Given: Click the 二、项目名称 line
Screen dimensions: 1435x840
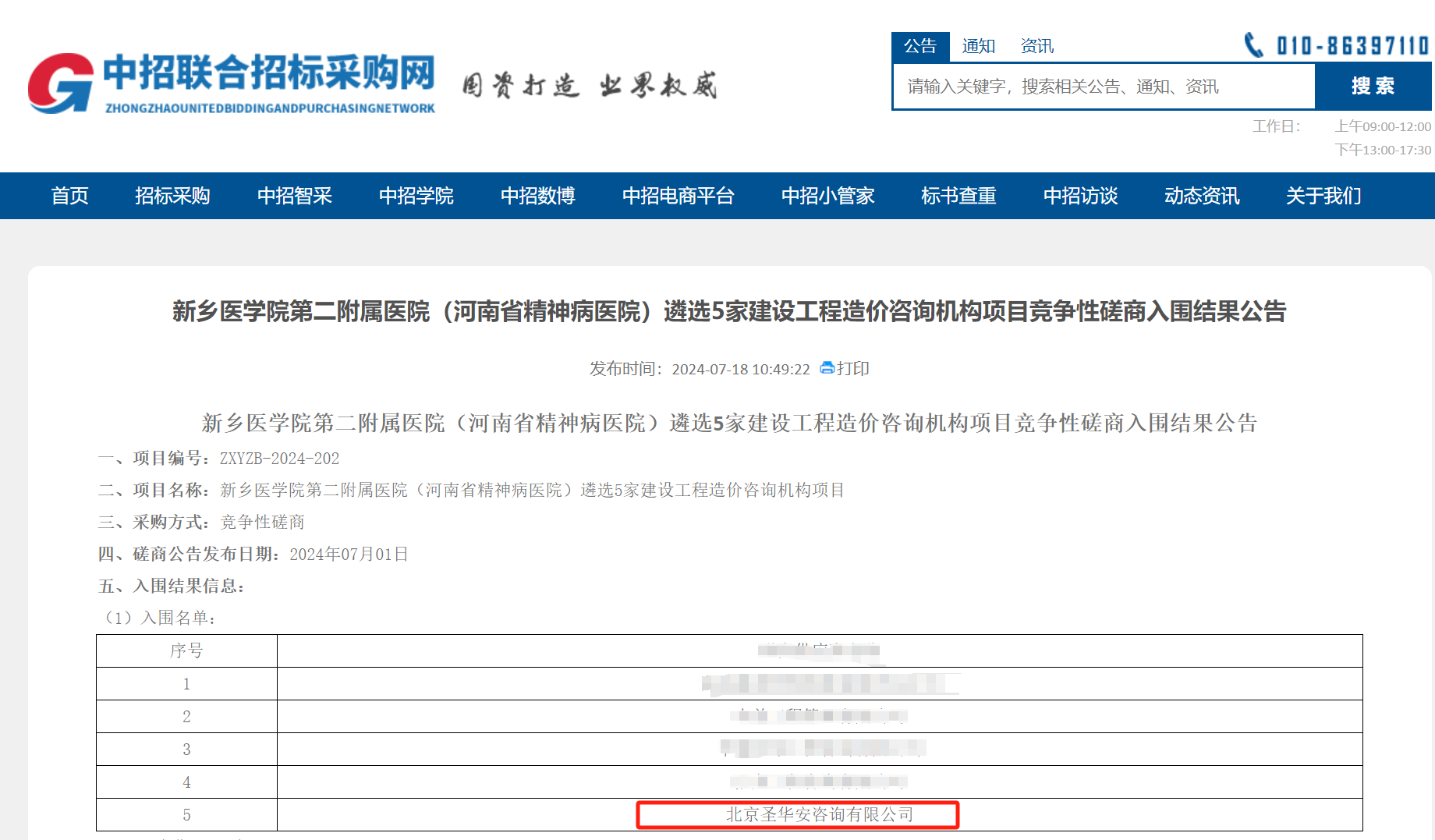Looking at the screenshot, I should click(x=471, y=490).
